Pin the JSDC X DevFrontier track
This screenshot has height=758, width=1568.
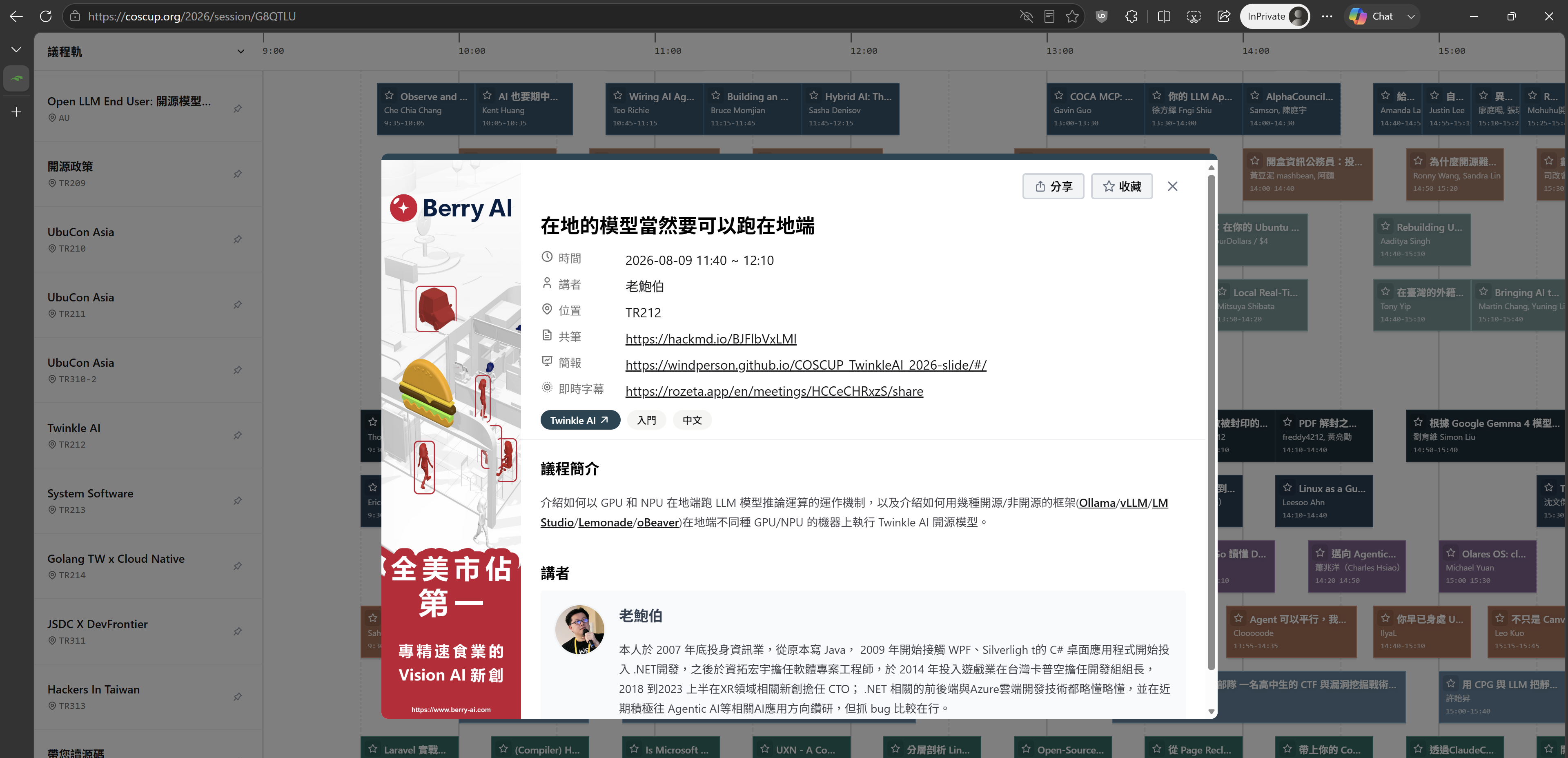[x=238, y=631]
